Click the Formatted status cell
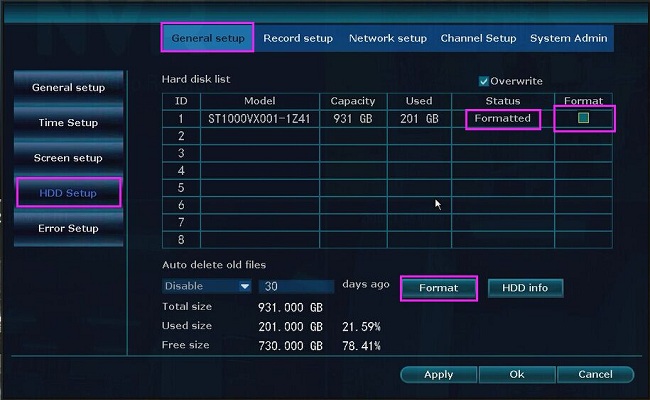Screen dimensions: 650x400 click(x=502, y=119)
